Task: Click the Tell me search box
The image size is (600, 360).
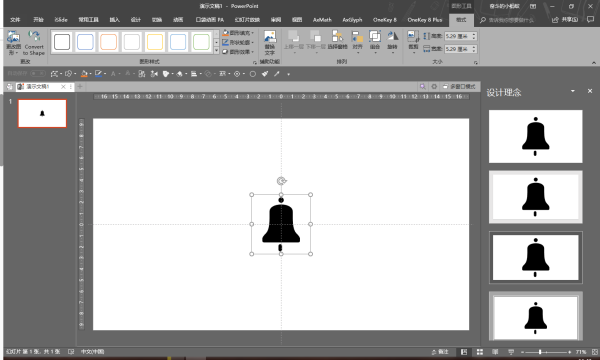Action: 507,20
